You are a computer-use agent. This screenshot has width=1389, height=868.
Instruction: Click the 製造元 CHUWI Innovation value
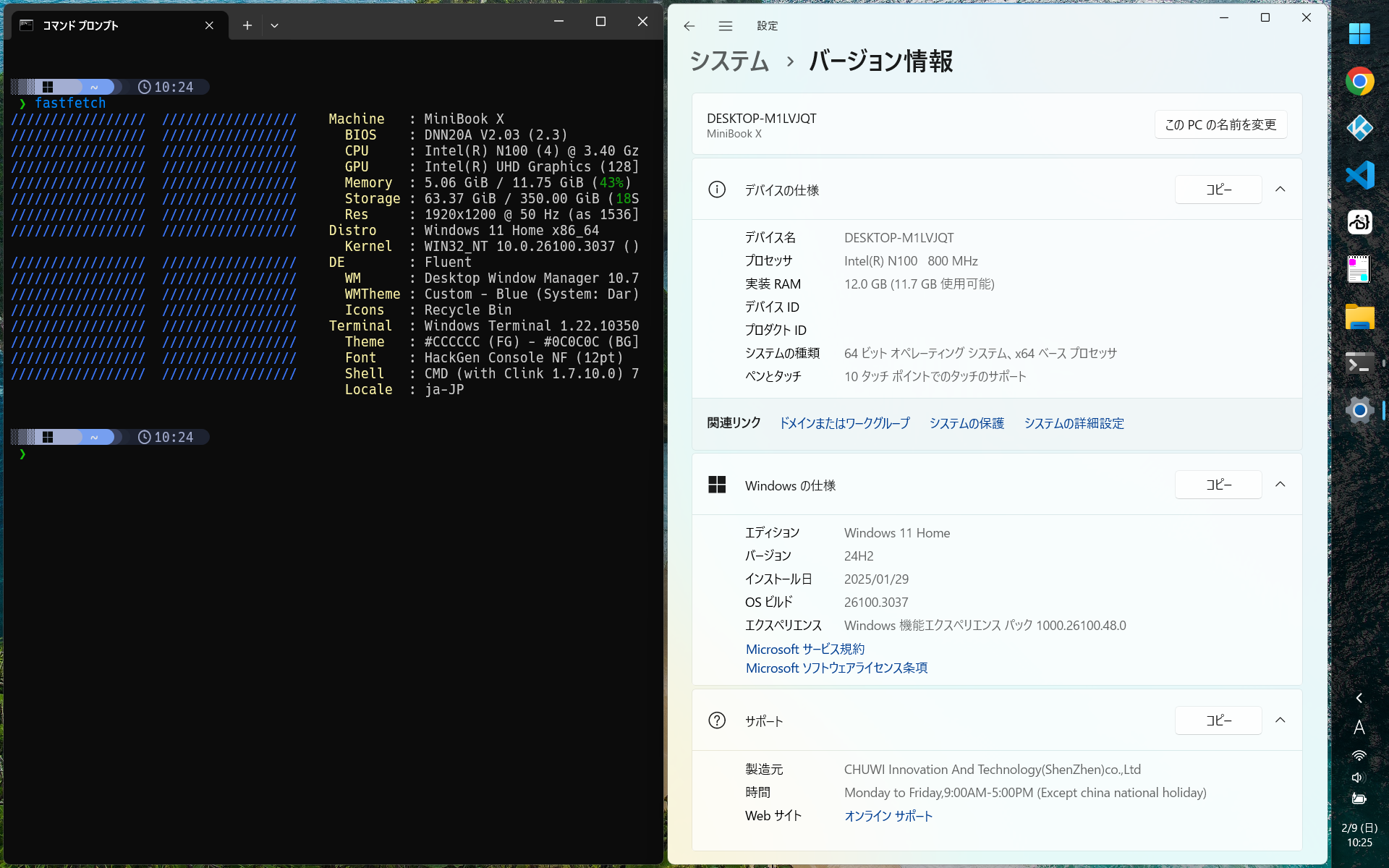pos(993,770)
